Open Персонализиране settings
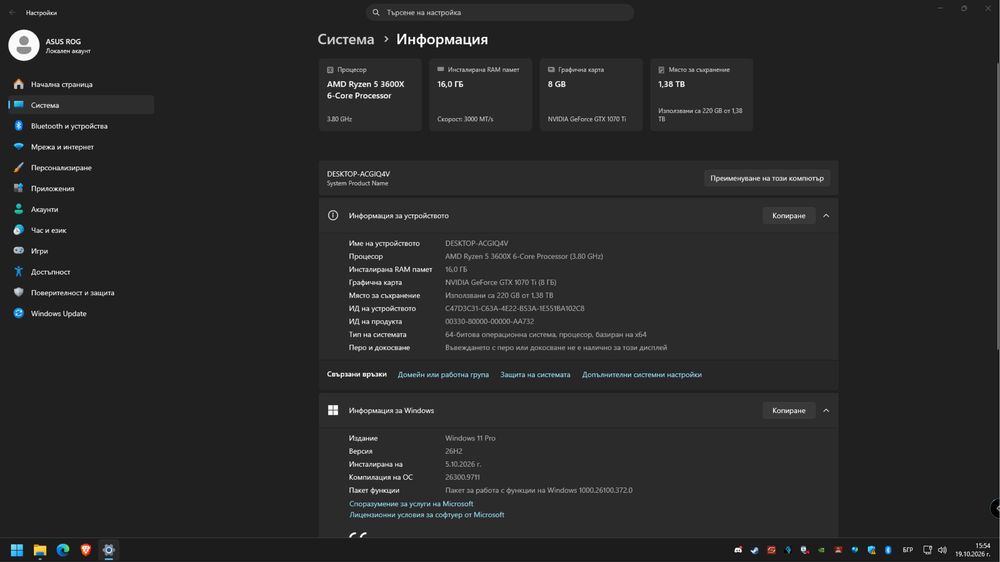 pyautogui.click(x=82, y=168)
